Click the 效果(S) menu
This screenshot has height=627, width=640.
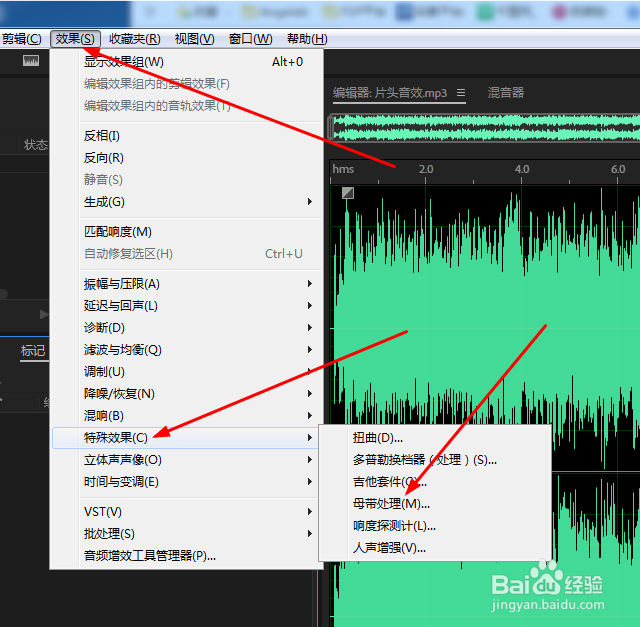point(75,39)
